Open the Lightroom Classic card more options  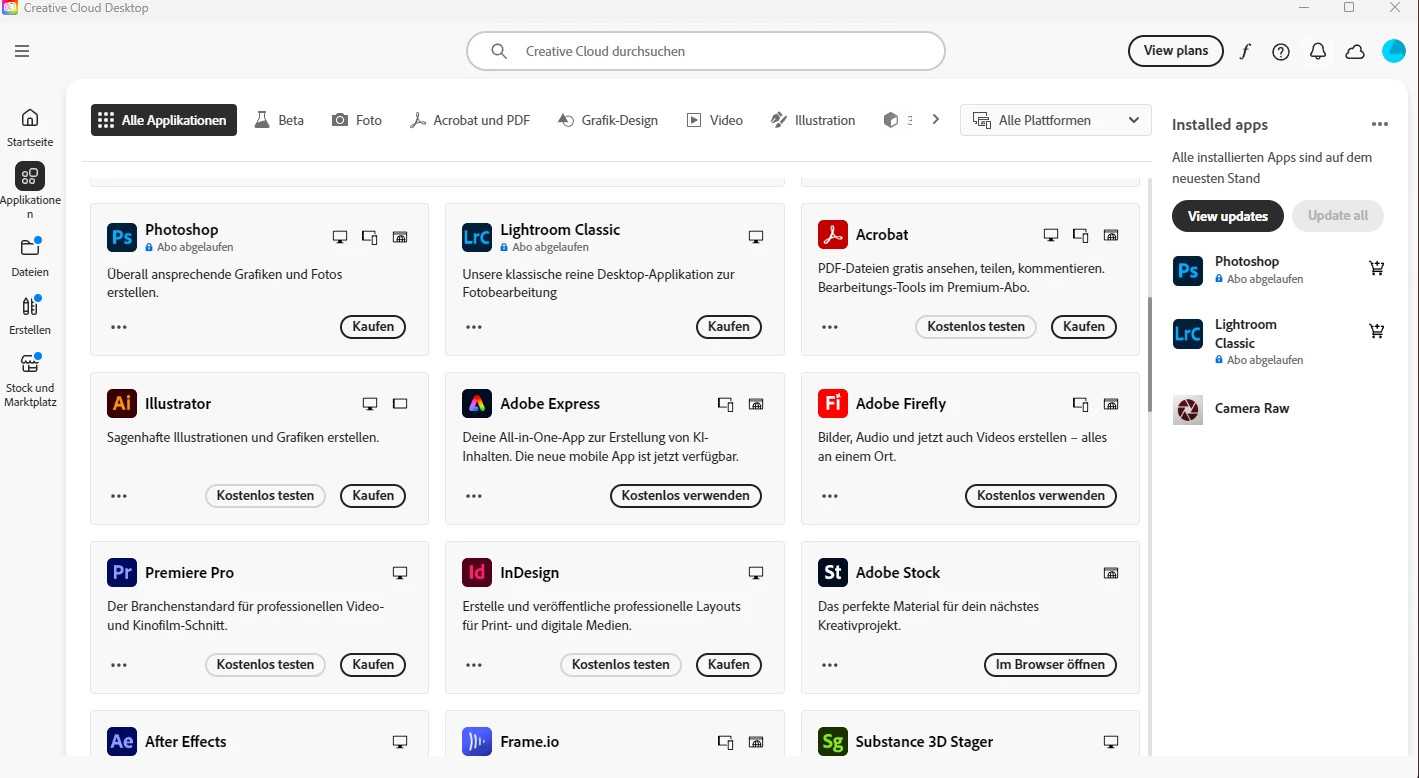474,327
